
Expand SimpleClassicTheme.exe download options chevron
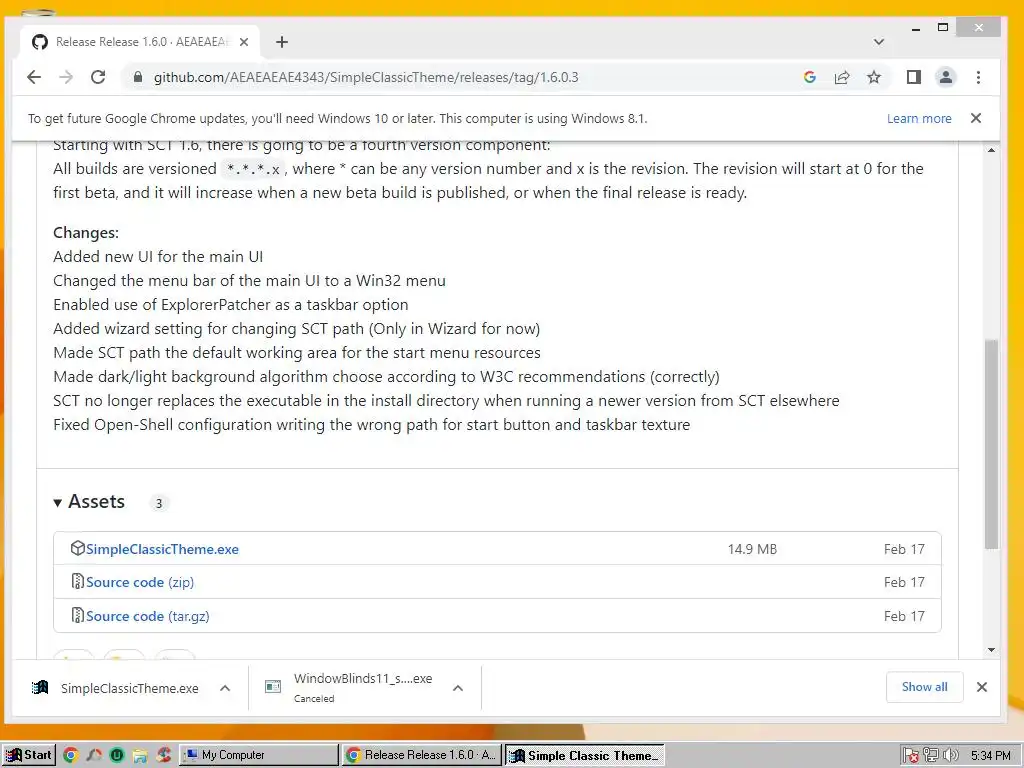coord(225,688)
